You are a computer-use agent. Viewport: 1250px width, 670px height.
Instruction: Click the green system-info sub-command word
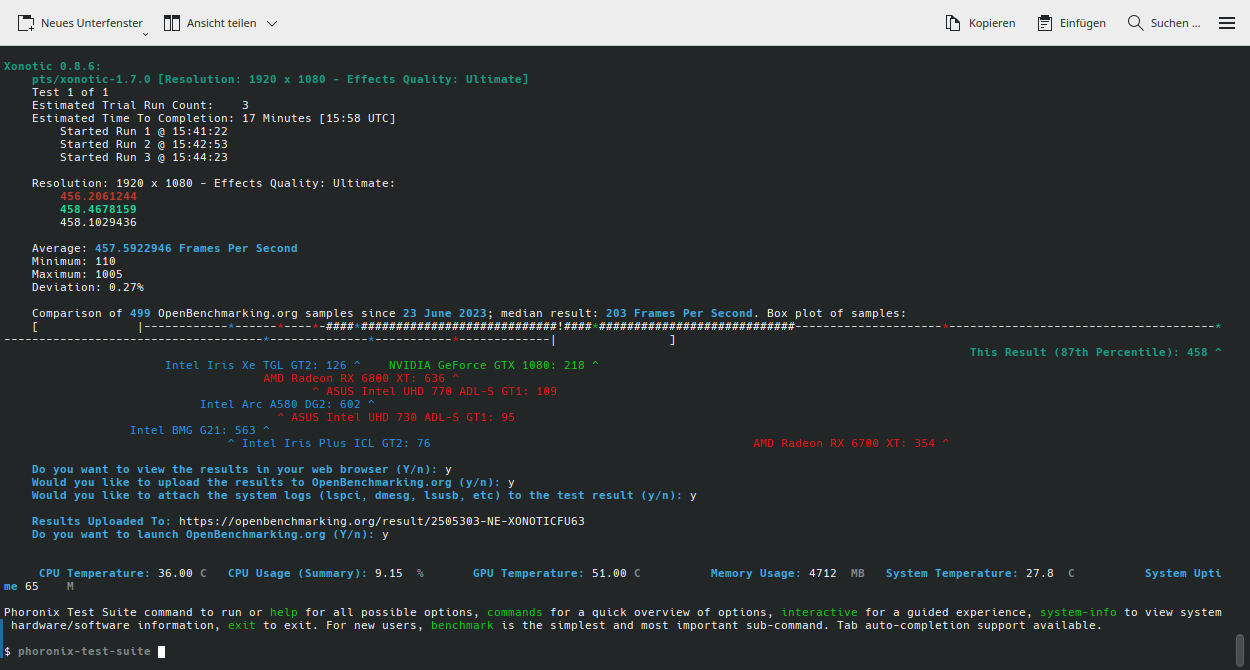pos(1078,612)
